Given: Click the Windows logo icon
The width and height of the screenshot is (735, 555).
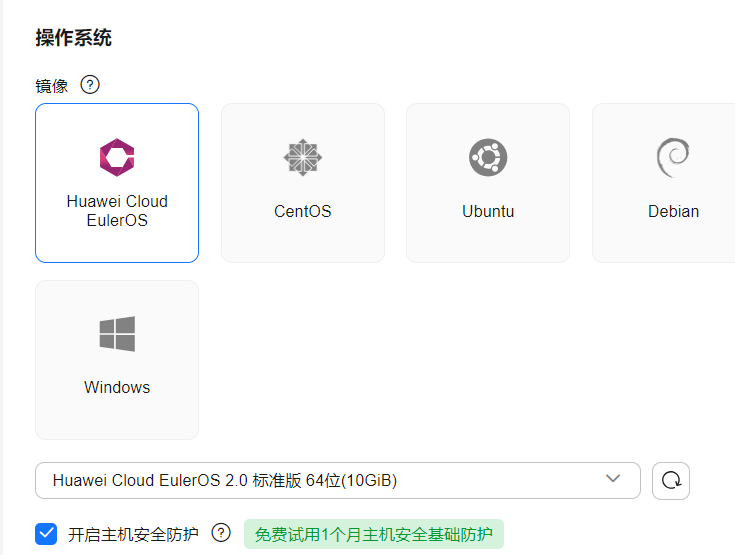Looking at the screenshot, I should pos(117,334).
